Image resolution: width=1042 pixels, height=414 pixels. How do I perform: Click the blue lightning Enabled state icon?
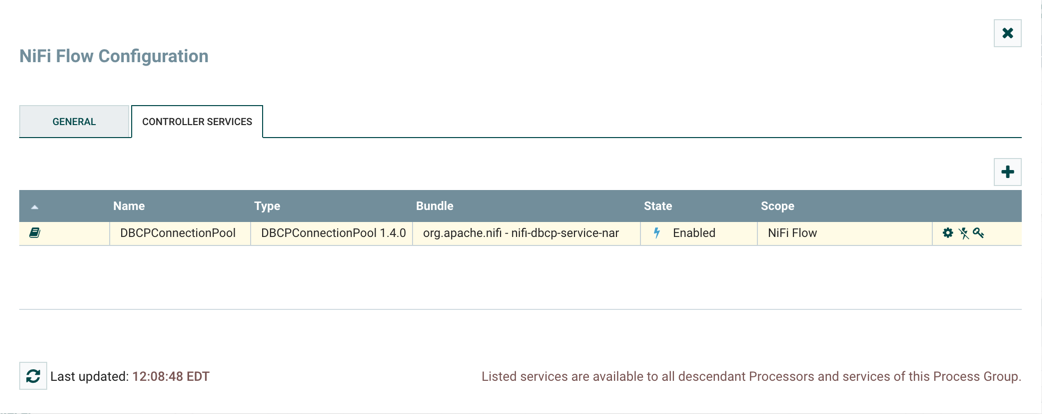tap(657, 233)
